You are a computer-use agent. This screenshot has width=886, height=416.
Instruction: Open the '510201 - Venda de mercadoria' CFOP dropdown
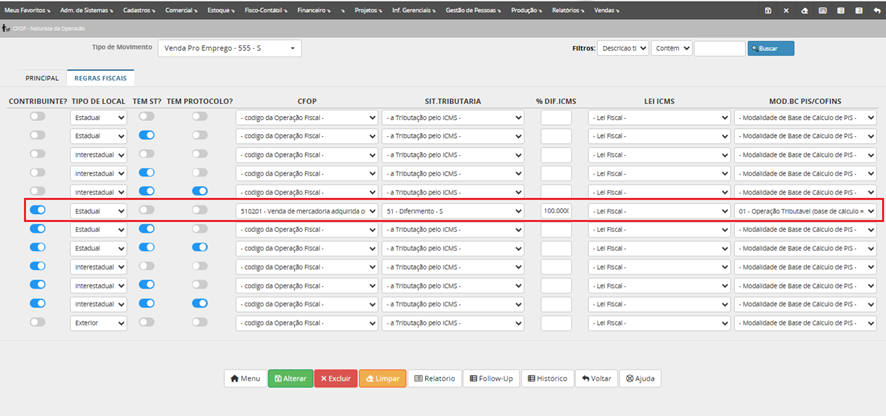pos(307,211)
